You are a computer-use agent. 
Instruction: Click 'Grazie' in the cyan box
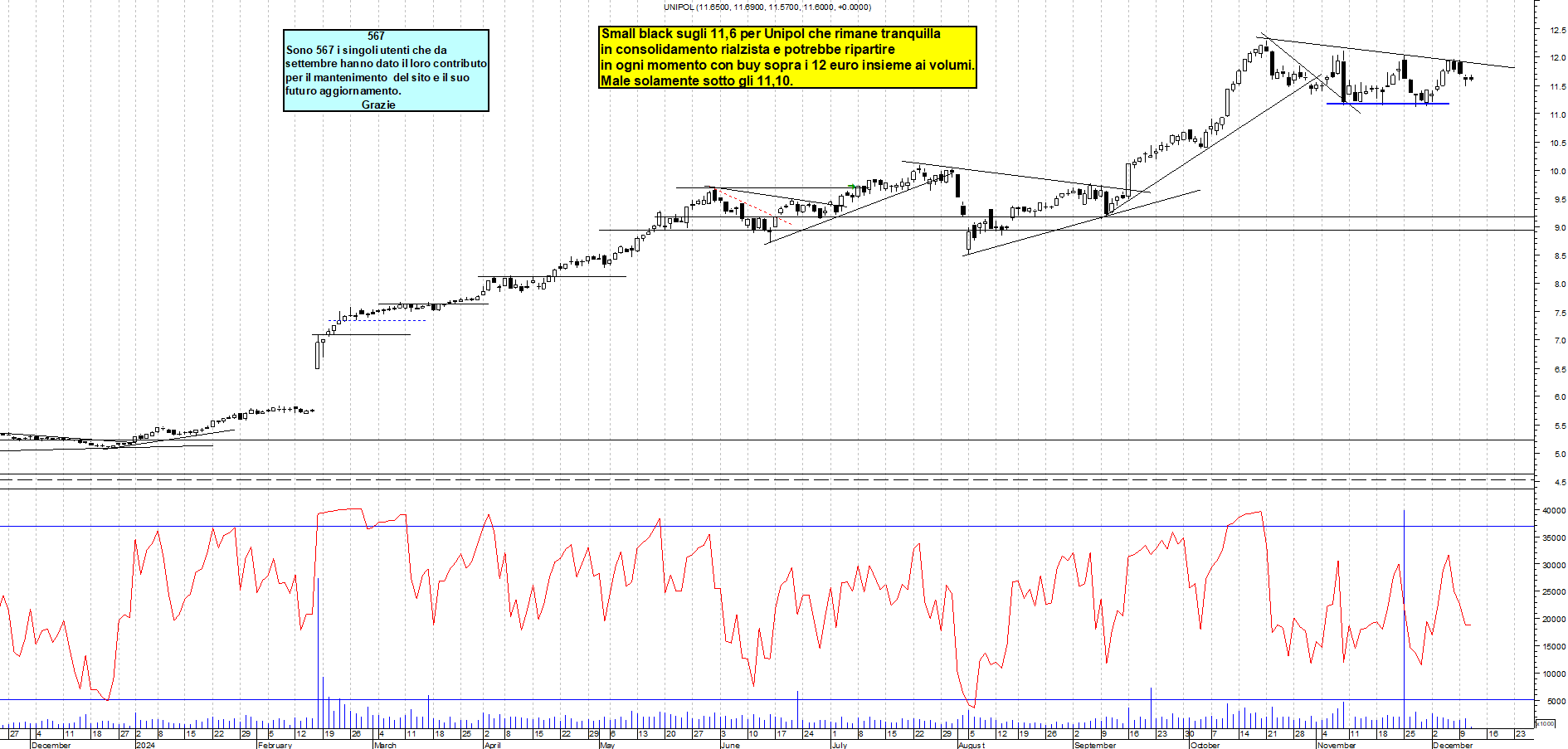(x=378, y=105)
